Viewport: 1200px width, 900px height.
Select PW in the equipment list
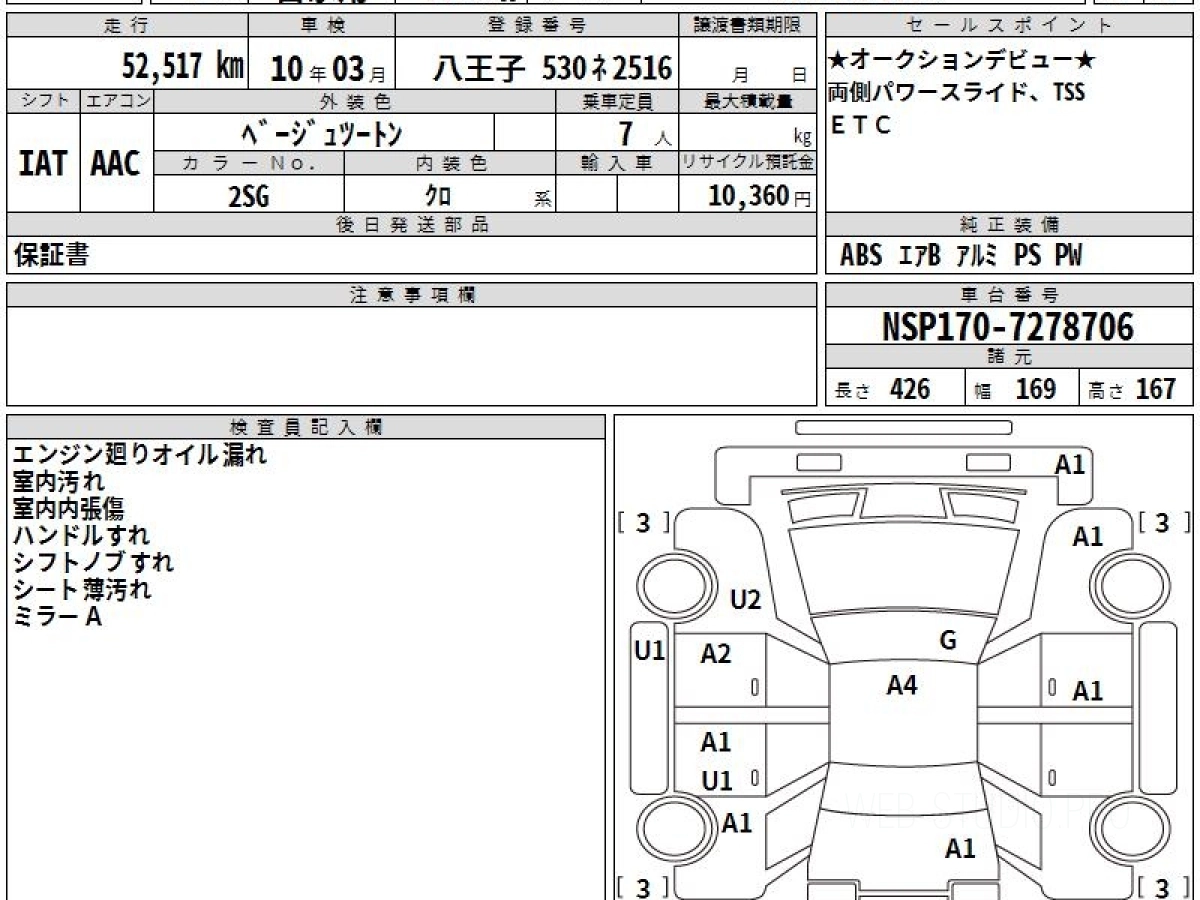[1068, 256]
